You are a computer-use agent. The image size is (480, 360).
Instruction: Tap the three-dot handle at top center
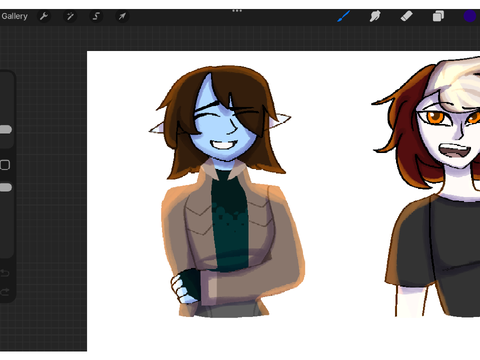pos(237,11)
